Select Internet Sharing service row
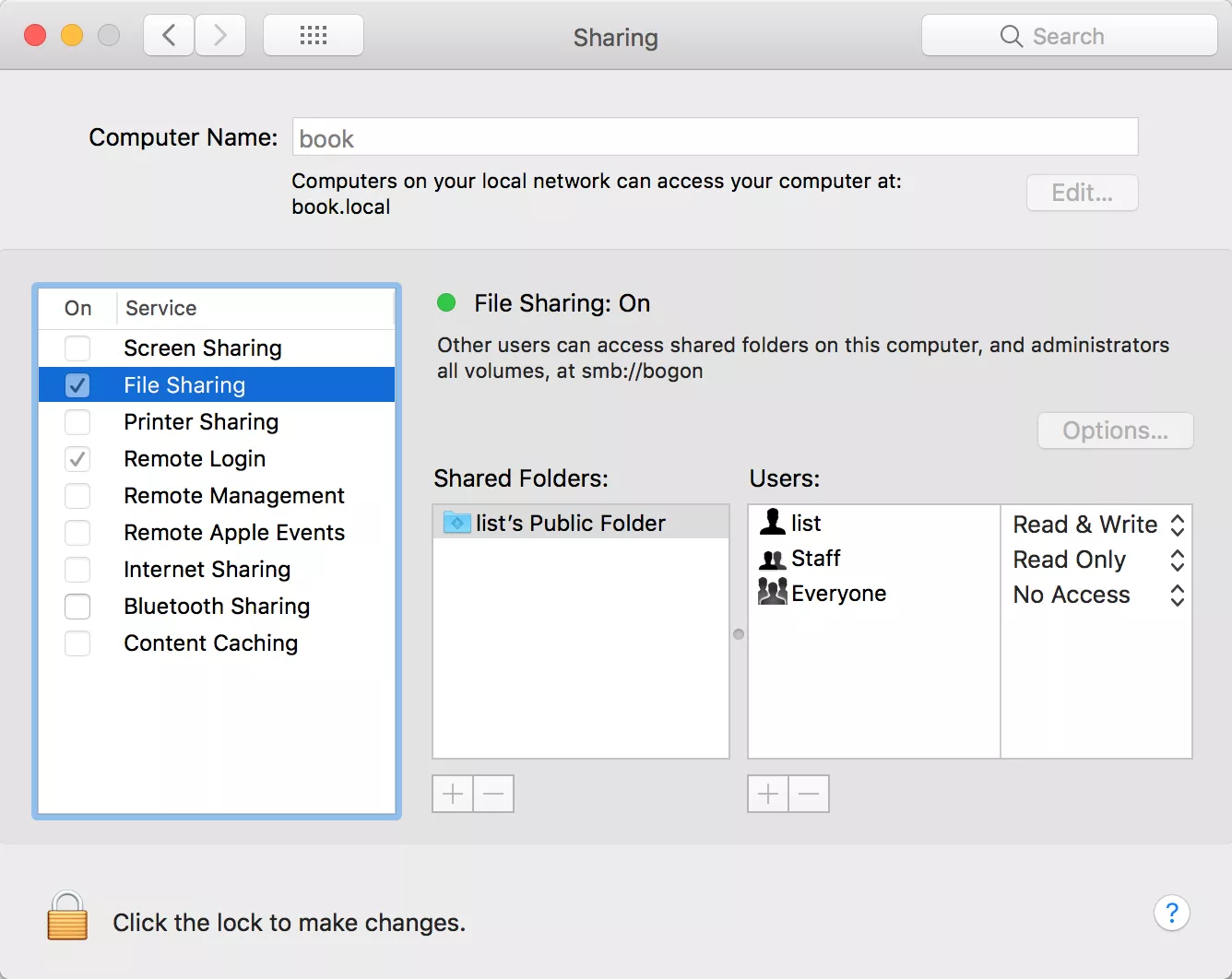Image resolution: width=1232 pixels, height=979 pixels. coord(217,570)
